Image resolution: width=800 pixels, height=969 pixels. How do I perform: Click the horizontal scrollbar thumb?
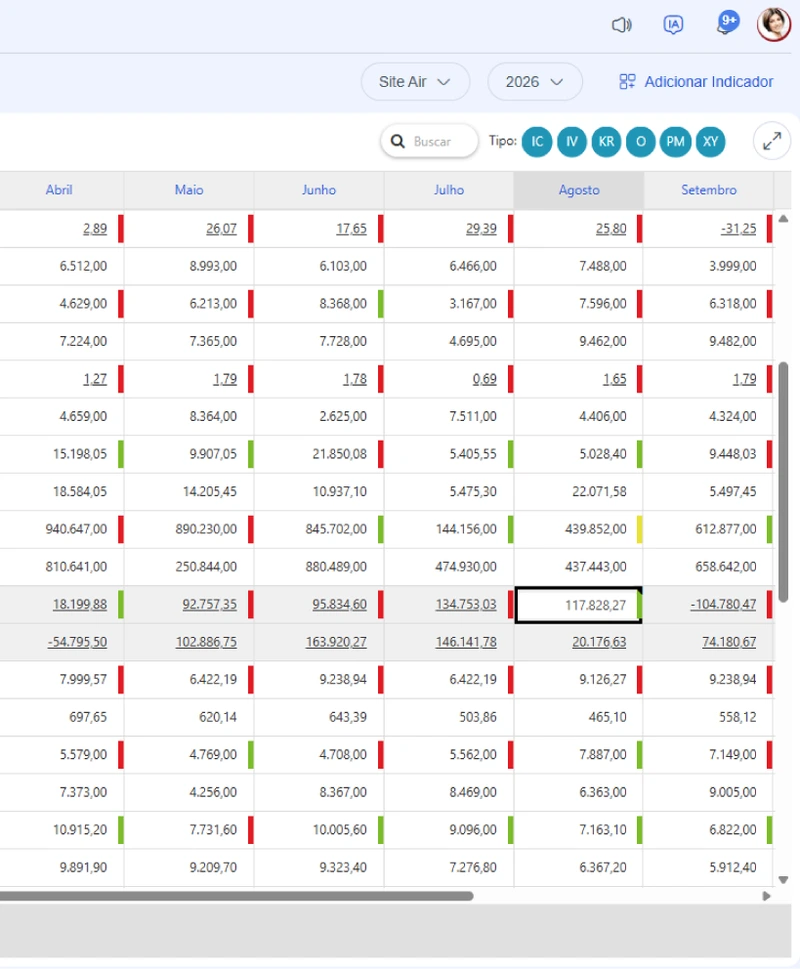pyautogui.click(x=237, y=896)
